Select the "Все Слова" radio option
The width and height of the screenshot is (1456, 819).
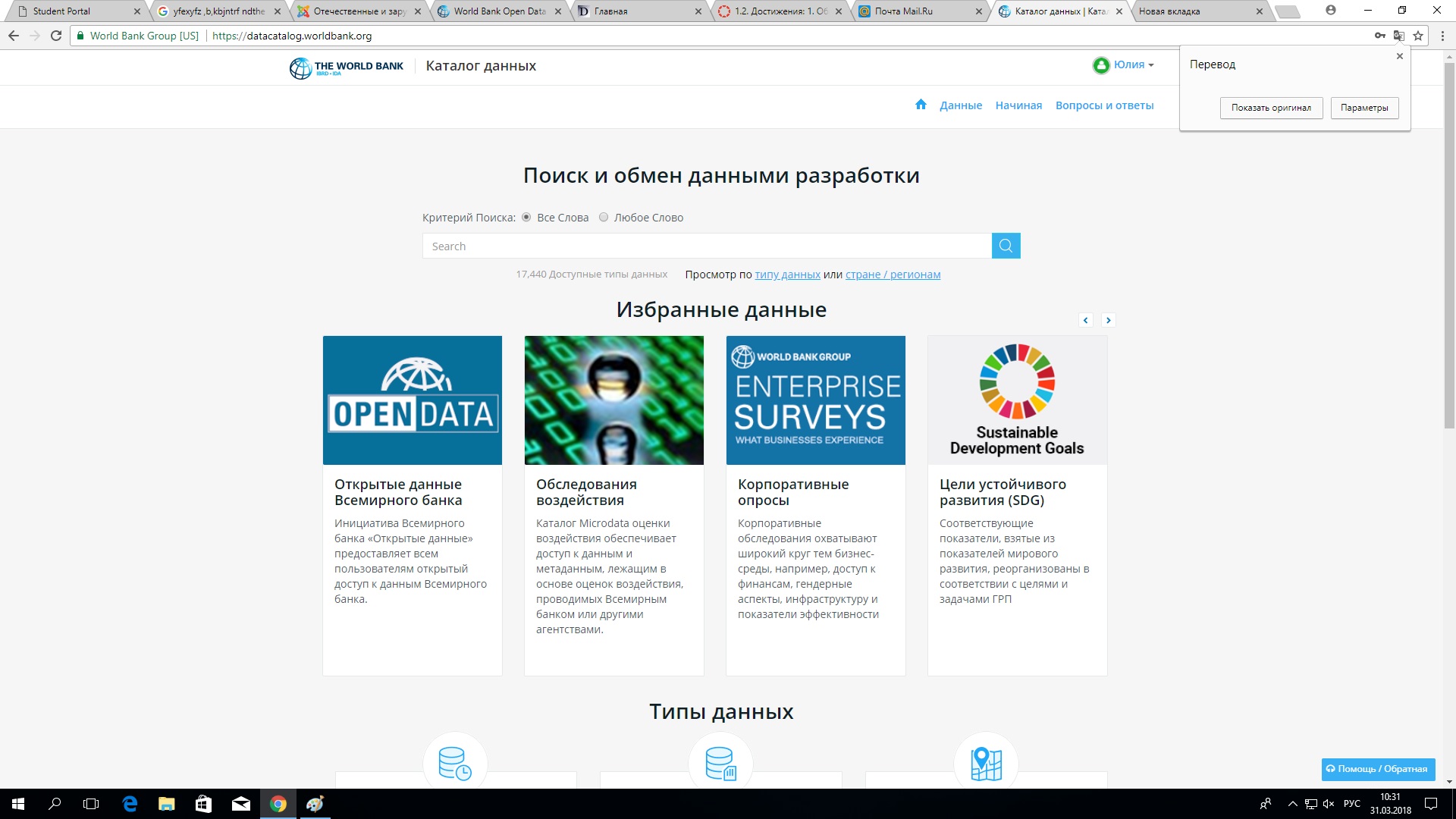(526, 218)
